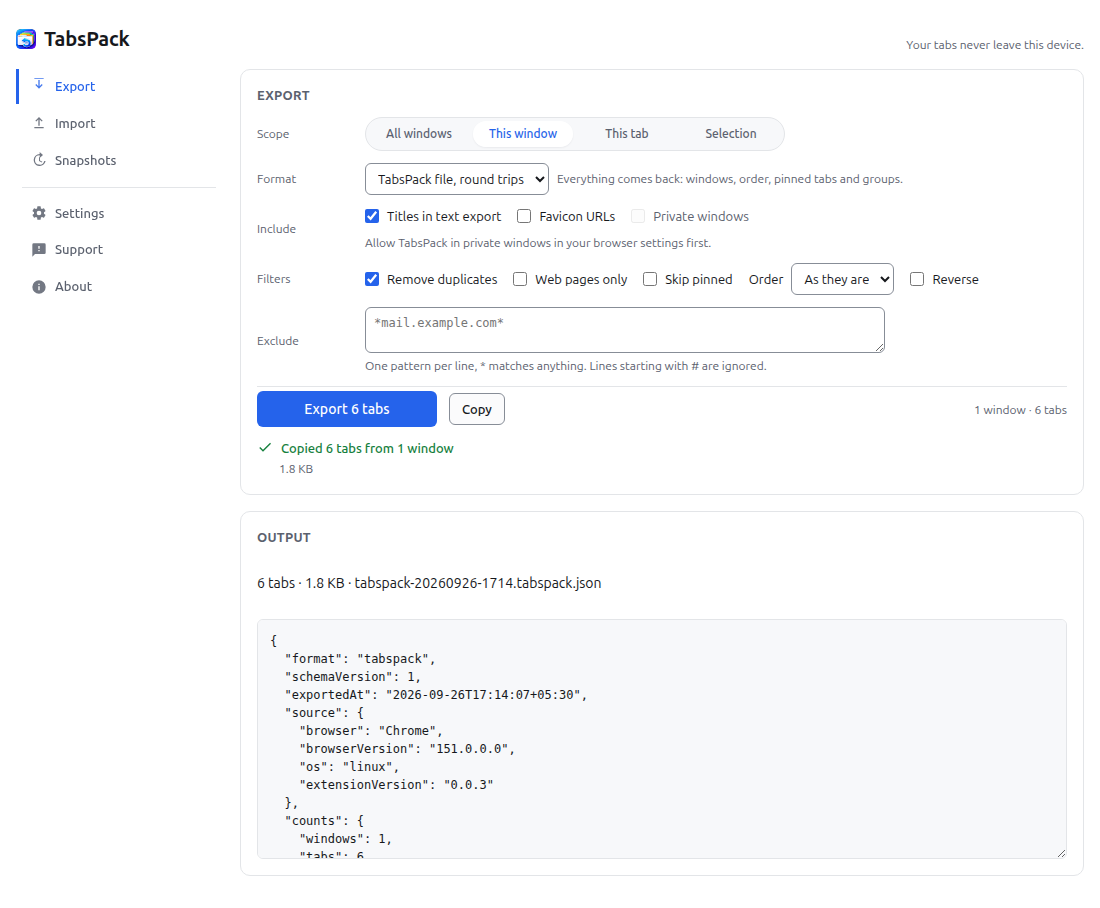Enable Web pages only filter

tap(520, 279)
